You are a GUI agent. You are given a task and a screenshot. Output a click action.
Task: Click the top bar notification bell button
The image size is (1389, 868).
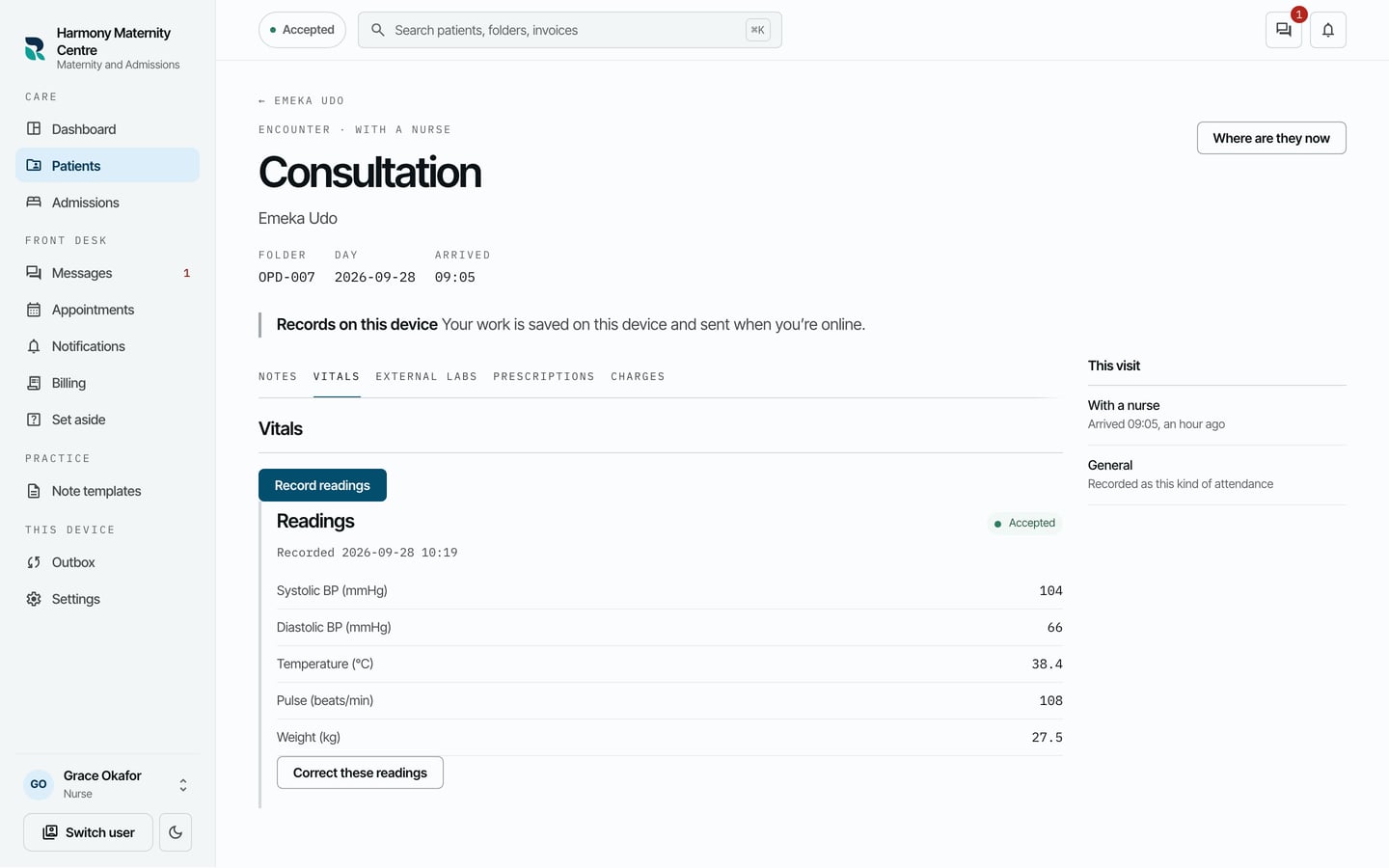(x=1328, y=30)
